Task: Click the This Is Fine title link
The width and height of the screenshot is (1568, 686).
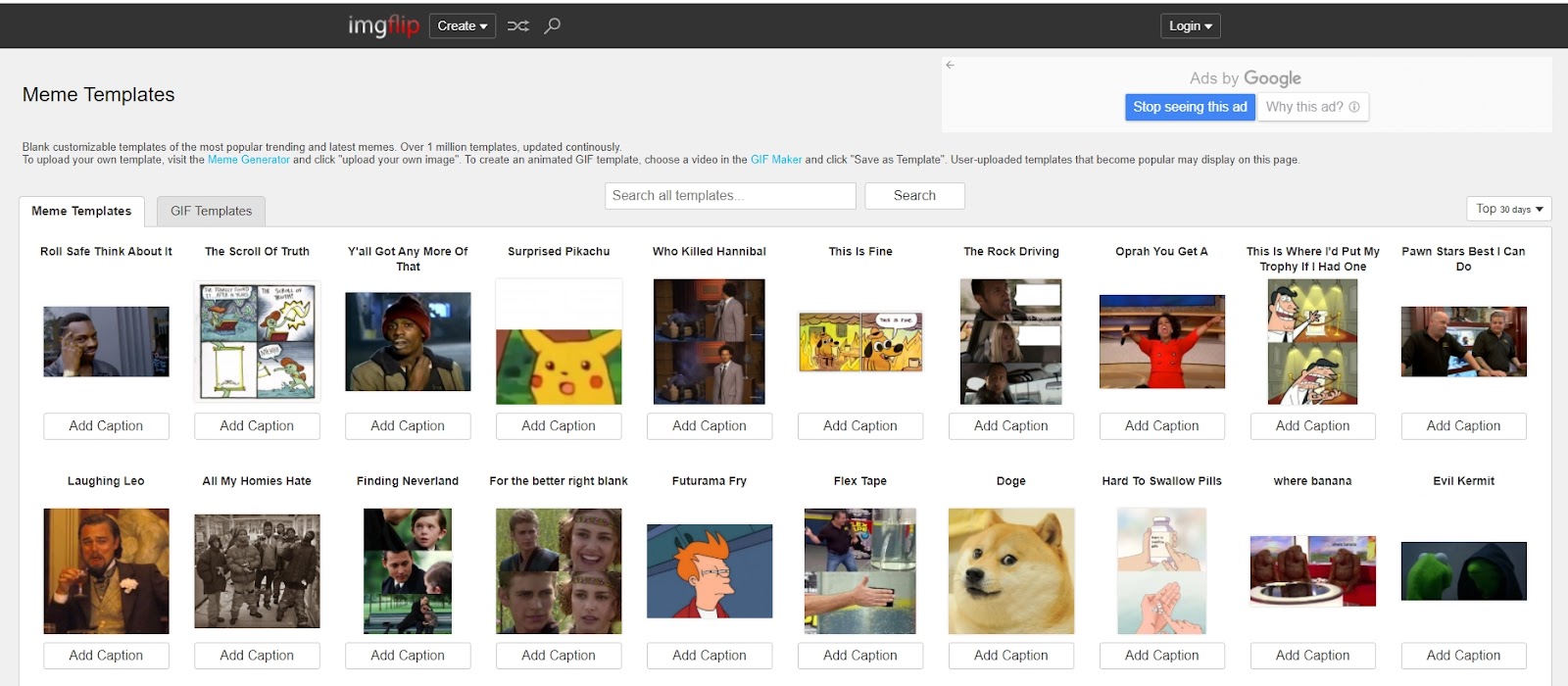Action: click(x=860, y=252)
